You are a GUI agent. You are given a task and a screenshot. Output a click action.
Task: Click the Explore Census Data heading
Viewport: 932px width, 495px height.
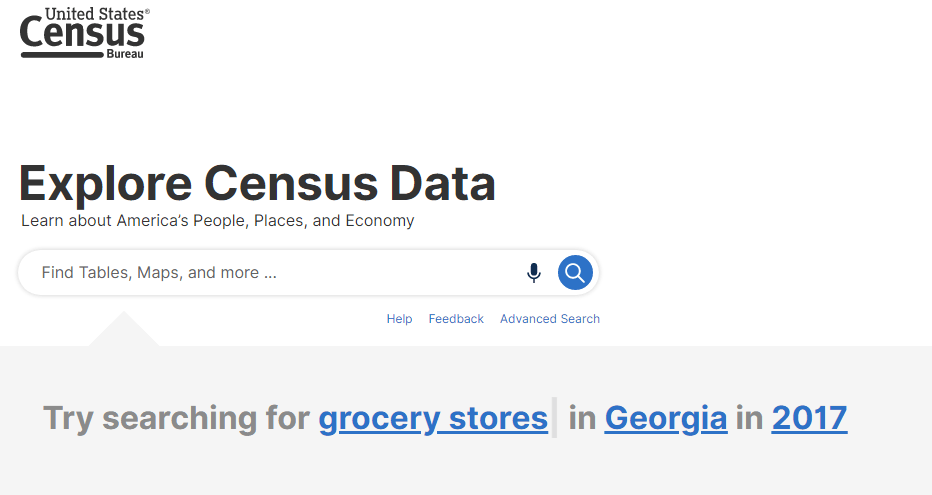[x=257, y=184]
